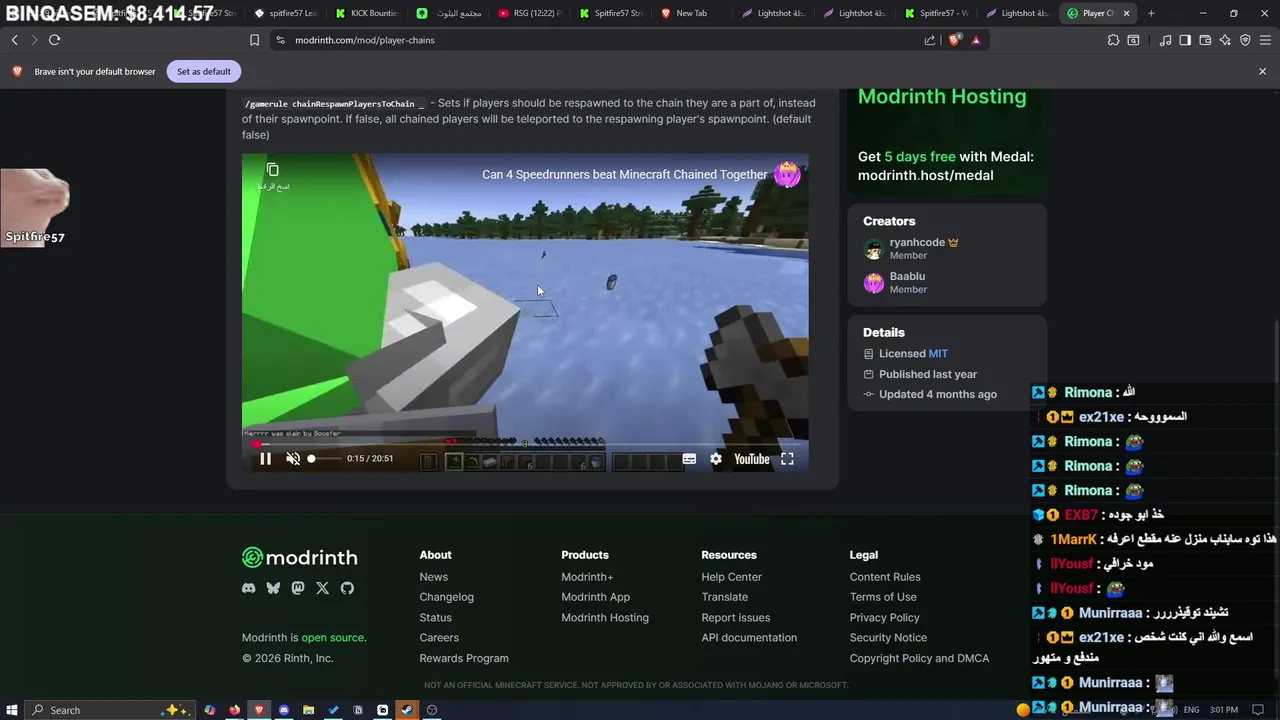Enter video fullscreen mode
The width and height of the screenshot is (1280, 720).
(787, 459)
